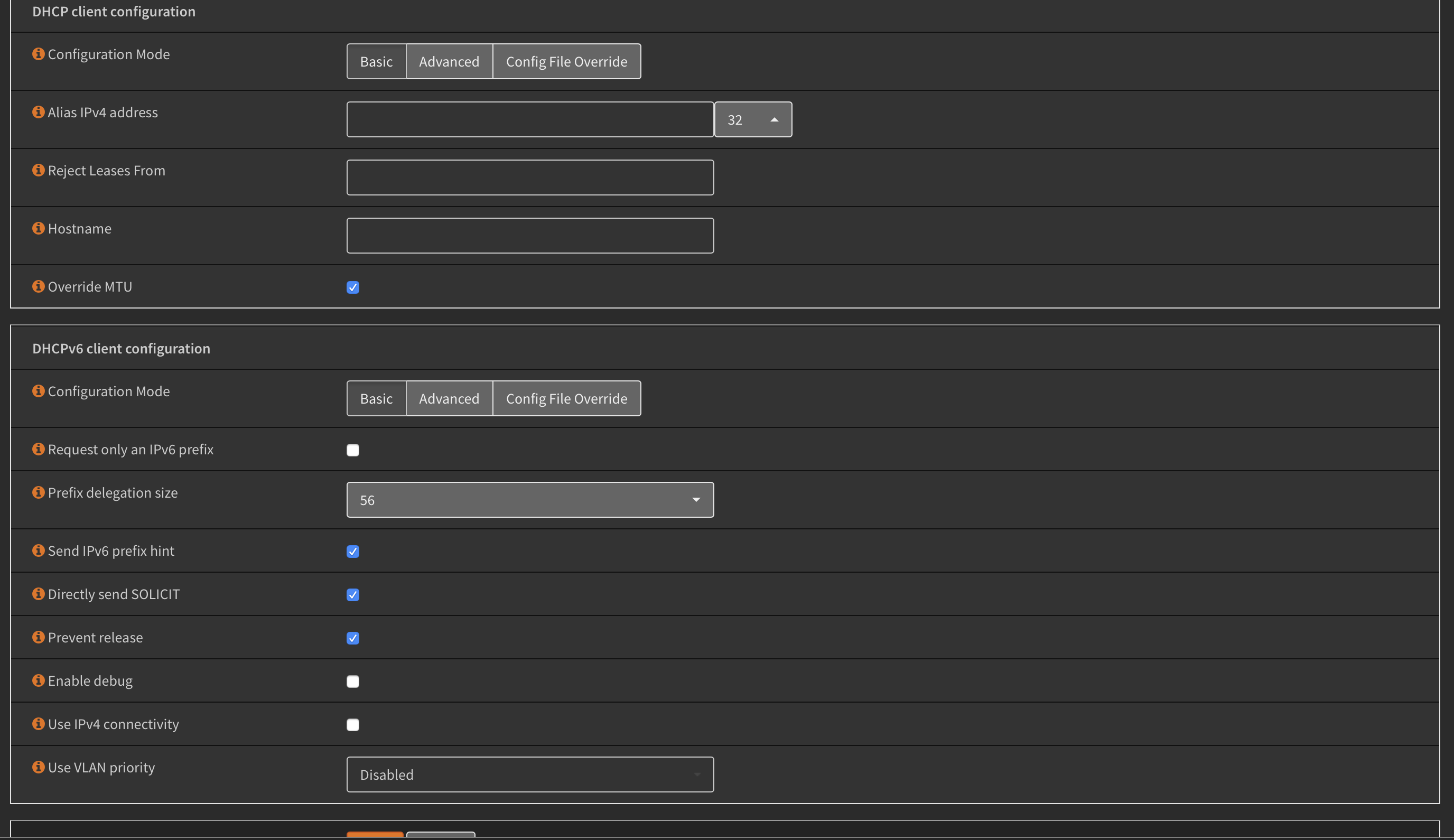Viewport: 1454px width, 840px height.
Task: Click the Hostname text field
Action: [x=530, y=236]
